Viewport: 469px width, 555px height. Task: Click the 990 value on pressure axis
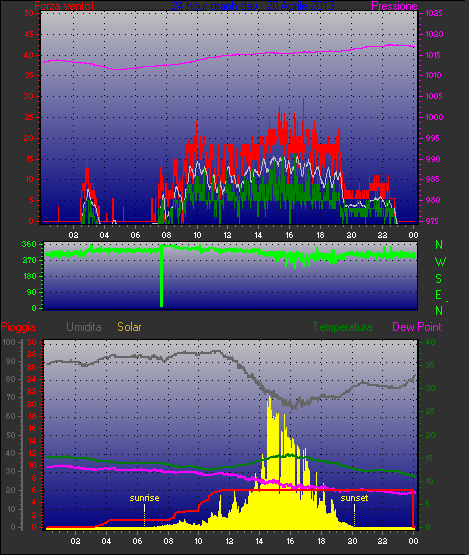click(x=432, y=159)
